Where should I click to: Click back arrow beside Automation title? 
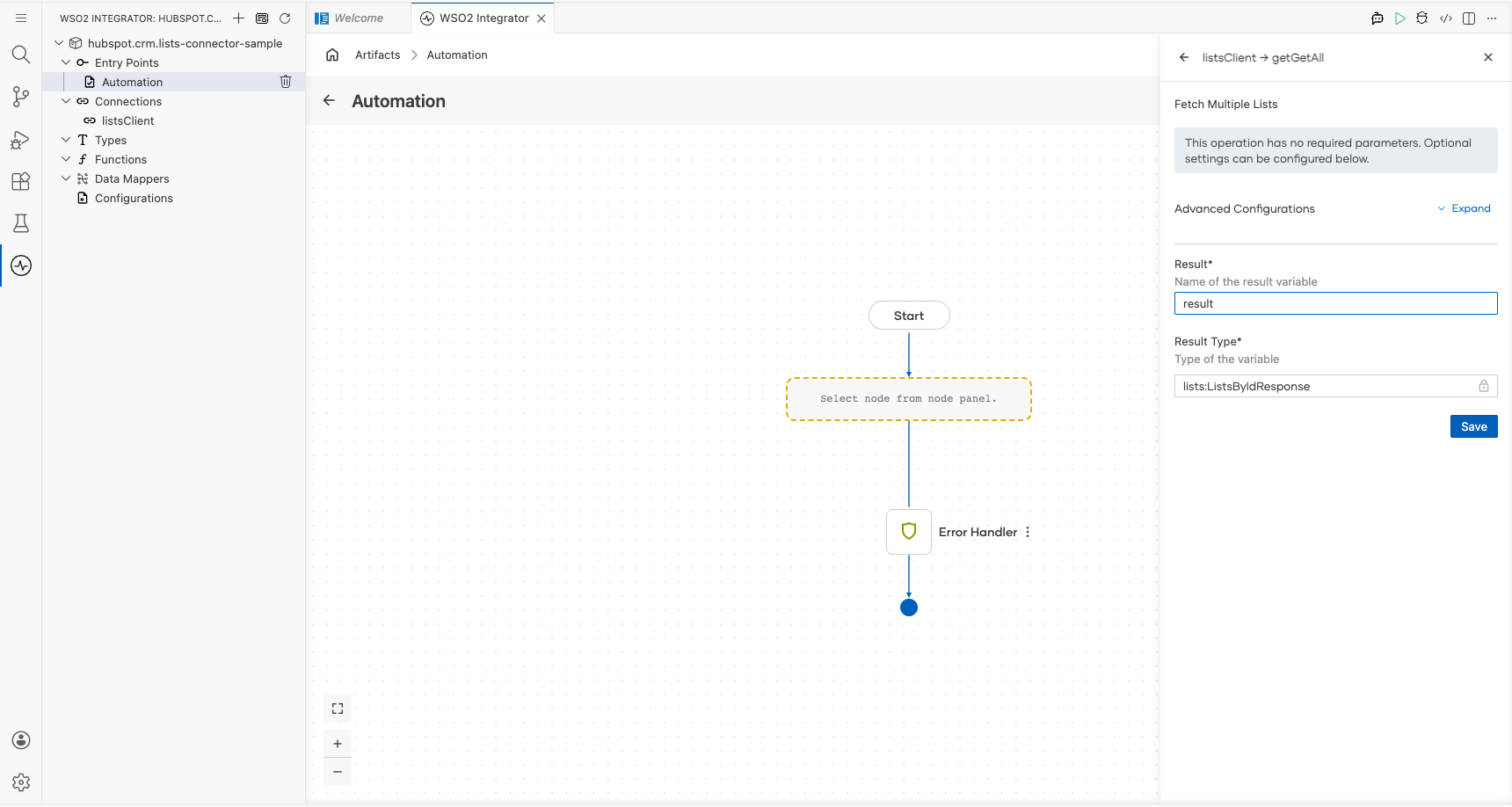(x=329, y=100)
